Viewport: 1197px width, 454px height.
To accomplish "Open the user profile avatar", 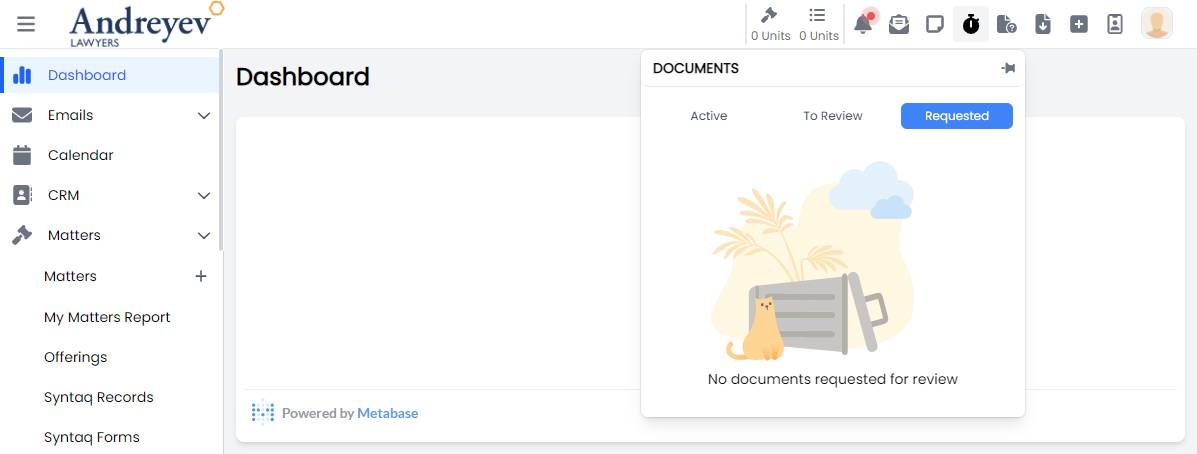I will (1157, 24).
